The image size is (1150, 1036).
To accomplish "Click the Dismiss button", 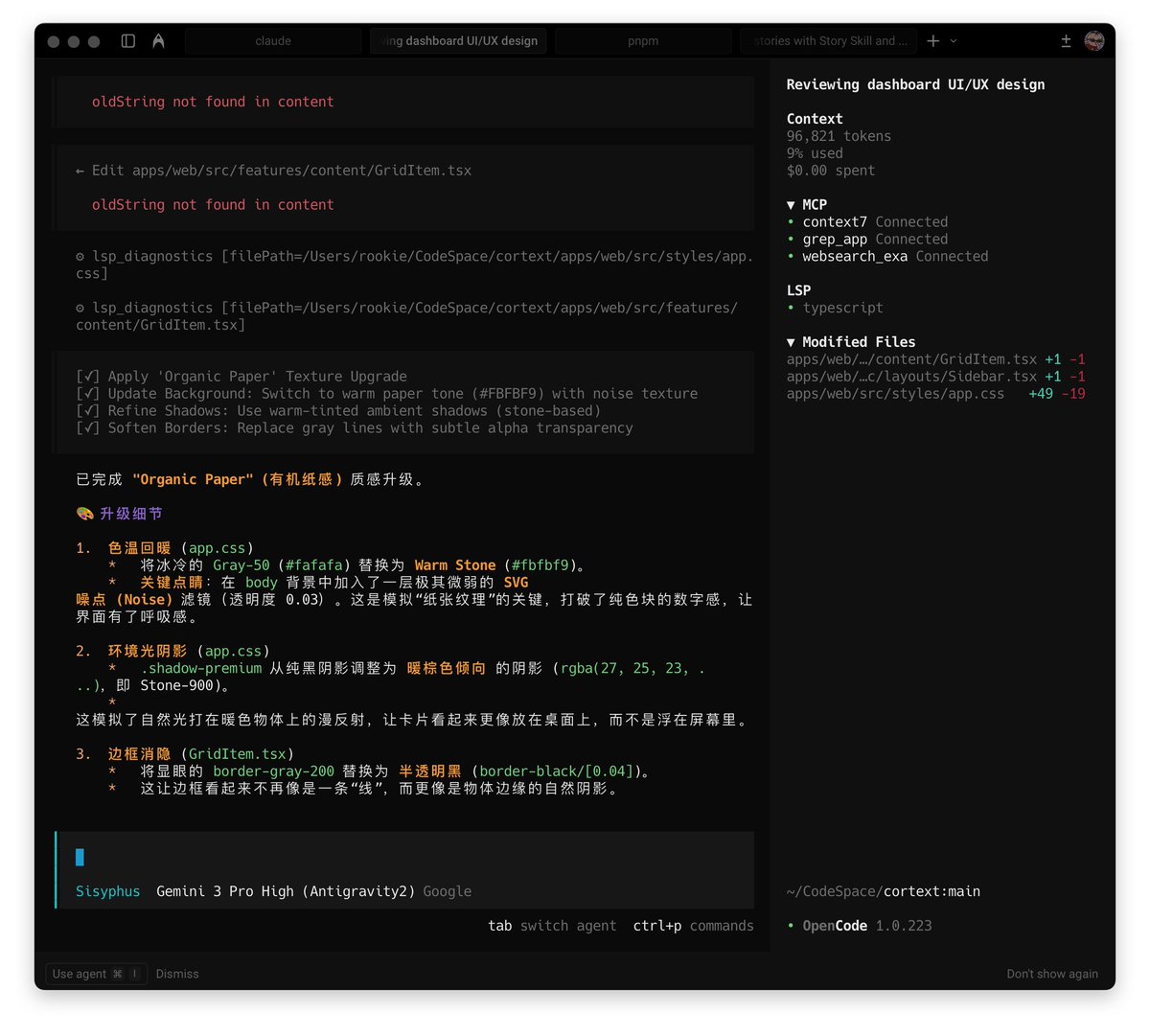I will (x=177, y=974).
